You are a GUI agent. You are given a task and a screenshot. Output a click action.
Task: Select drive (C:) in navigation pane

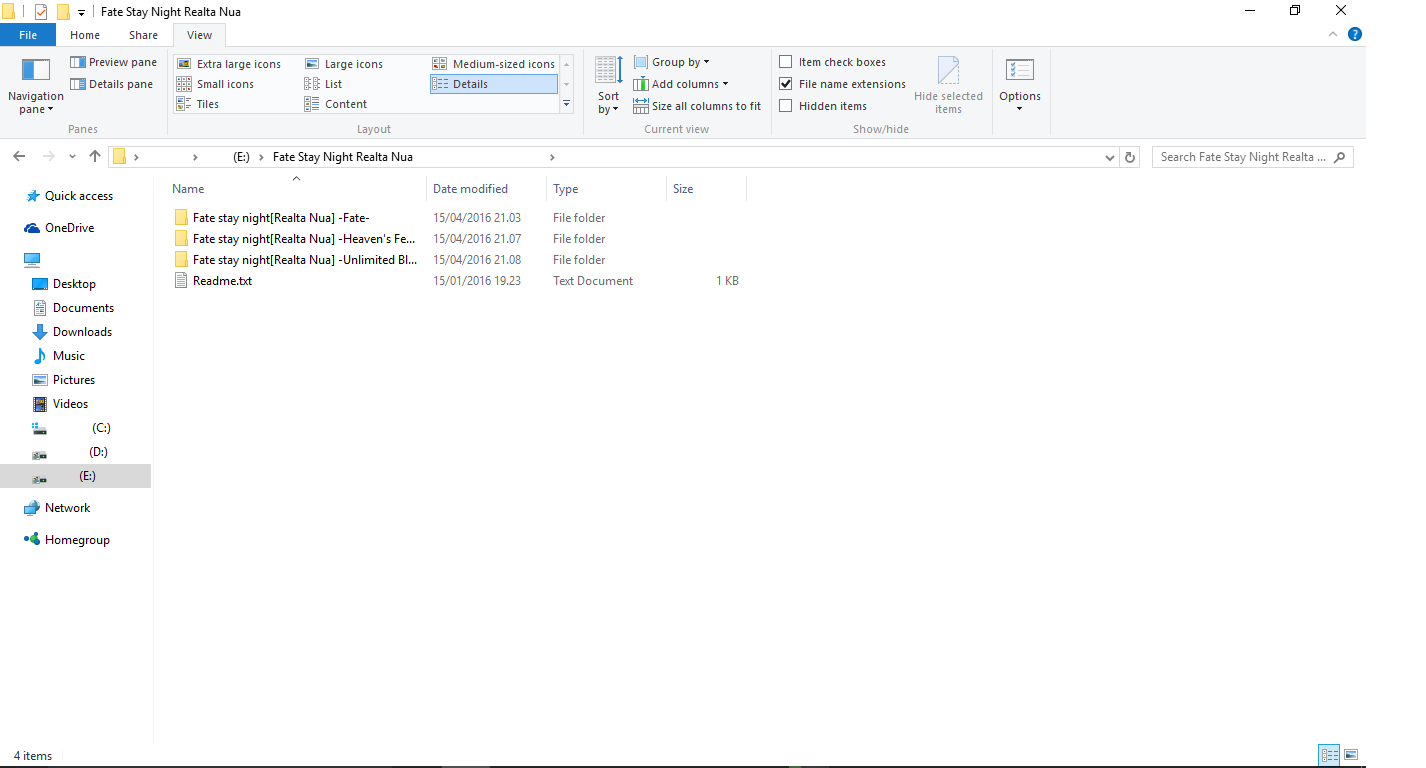[71, 428]
